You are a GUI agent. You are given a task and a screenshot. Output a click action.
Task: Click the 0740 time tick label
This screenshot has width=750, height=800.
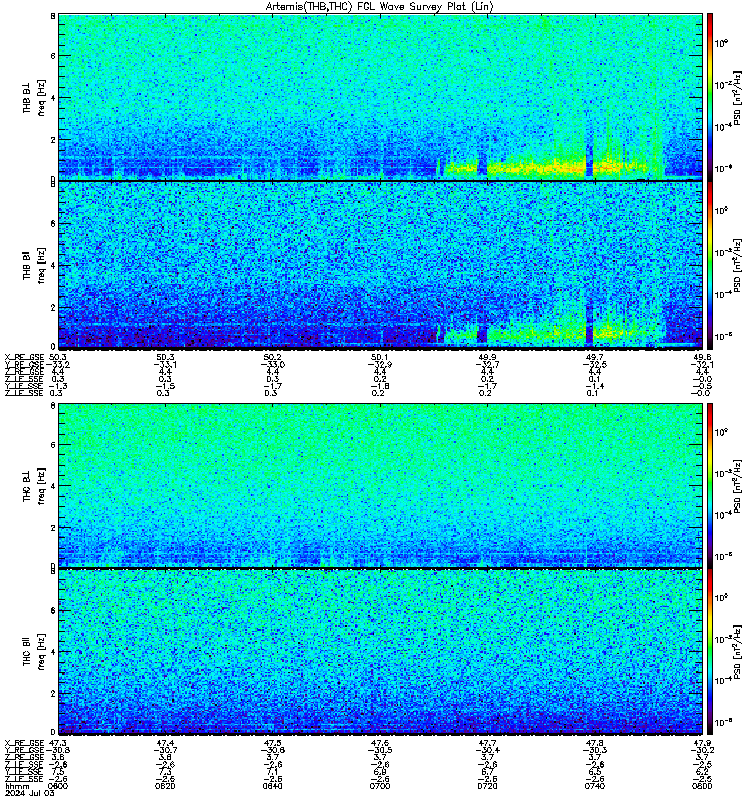[595, 786]
